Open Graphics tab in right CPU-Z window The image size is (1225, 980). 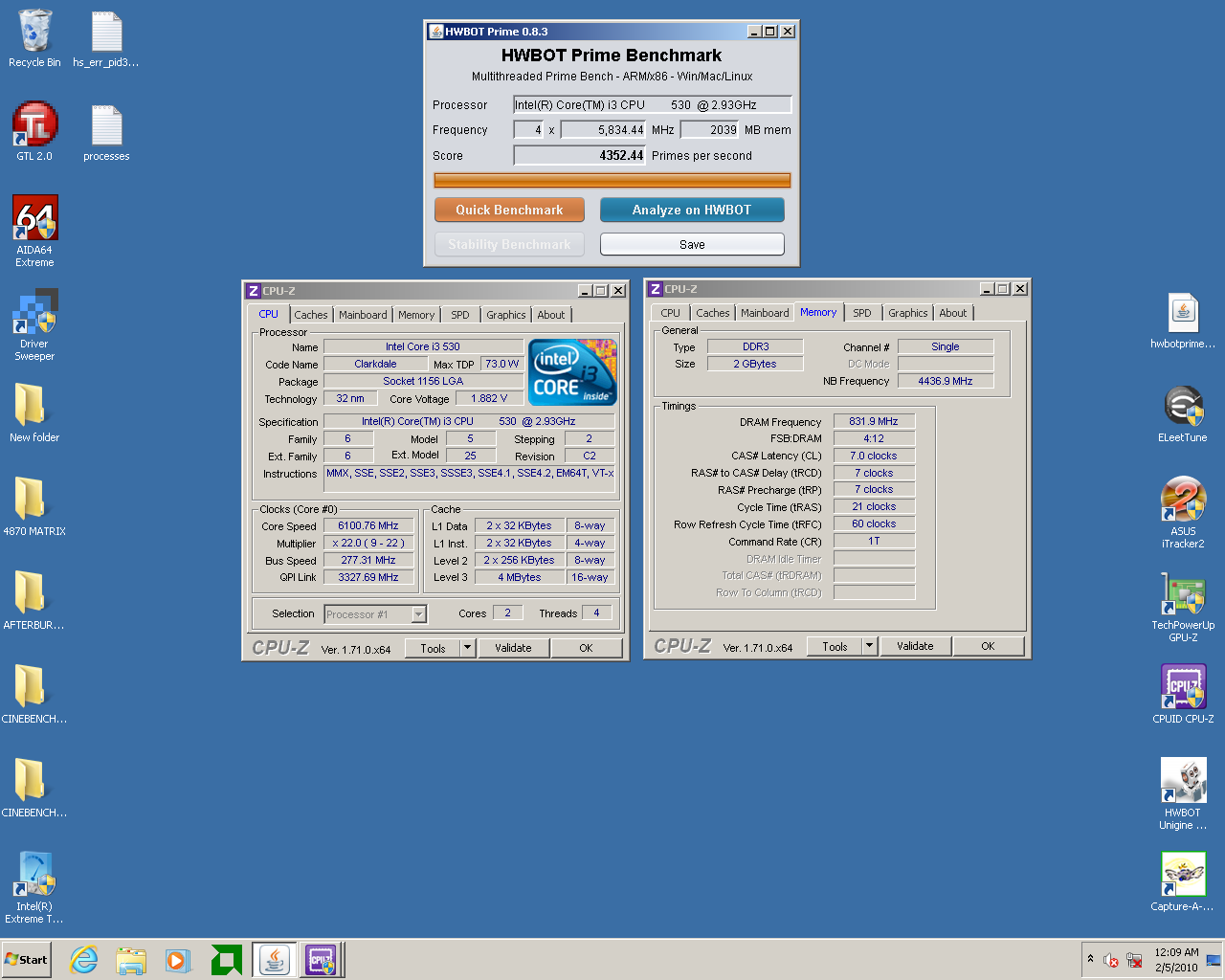coord(908,313)
